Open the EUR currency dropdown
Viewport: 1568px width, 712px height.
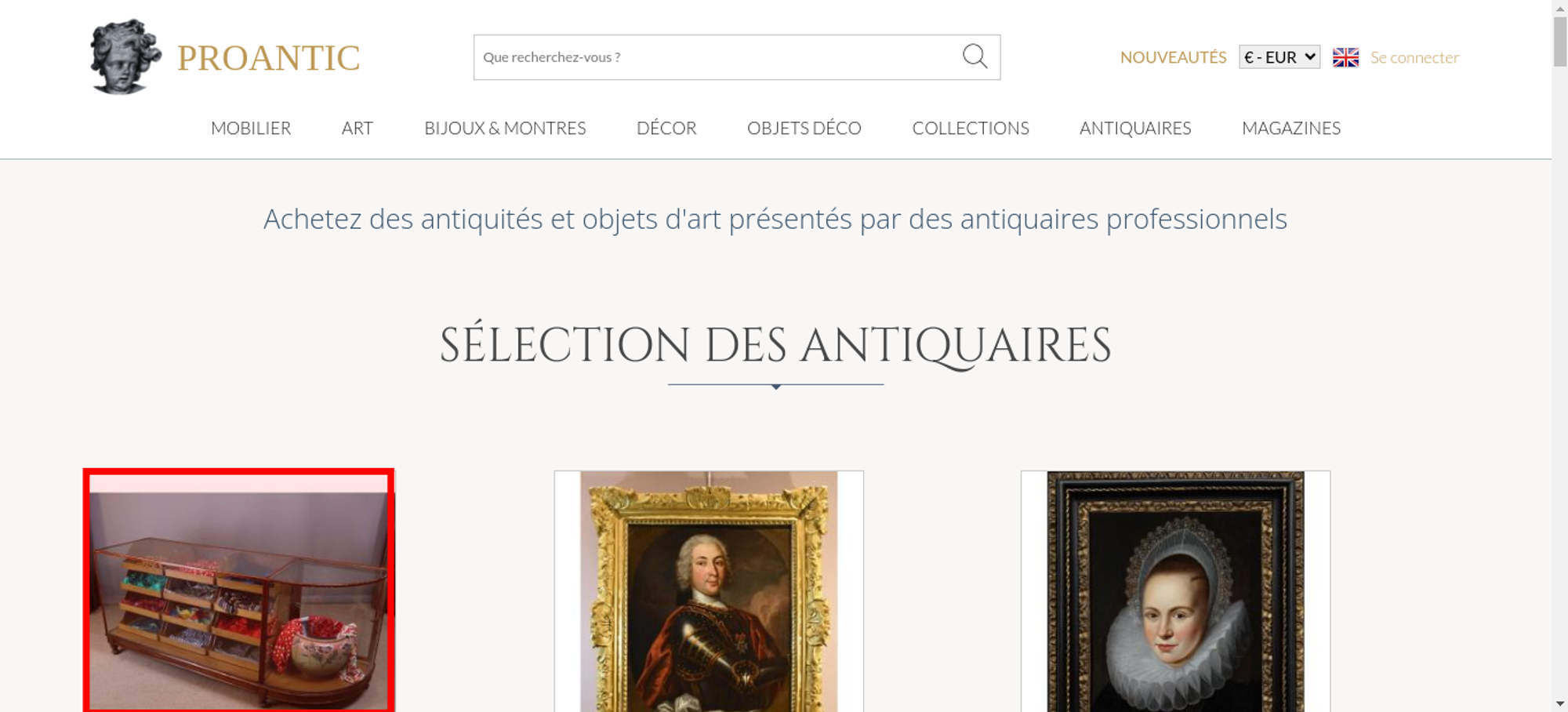1279,57
